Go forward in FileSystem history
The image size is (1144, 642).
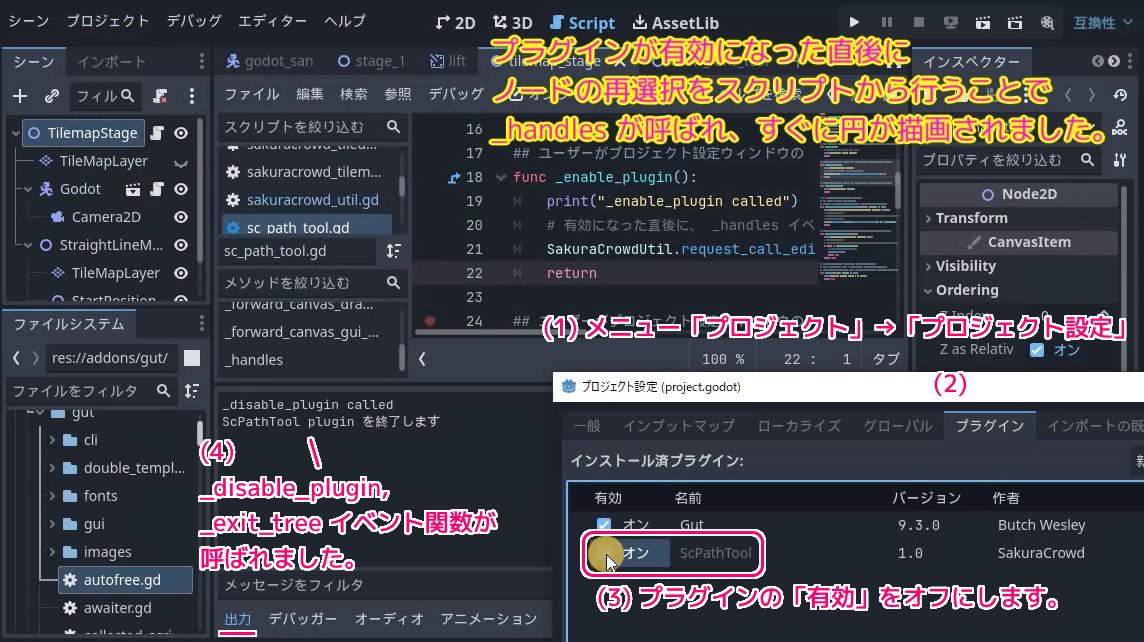point(35,358)
